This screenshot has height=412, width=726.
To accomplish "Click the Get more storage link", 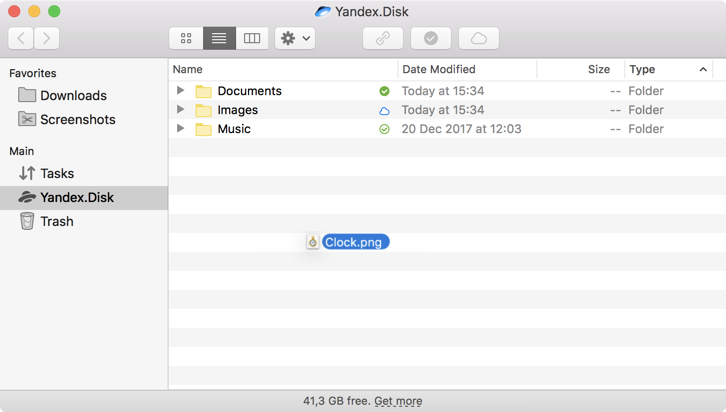I will click(x=398, y=401).
